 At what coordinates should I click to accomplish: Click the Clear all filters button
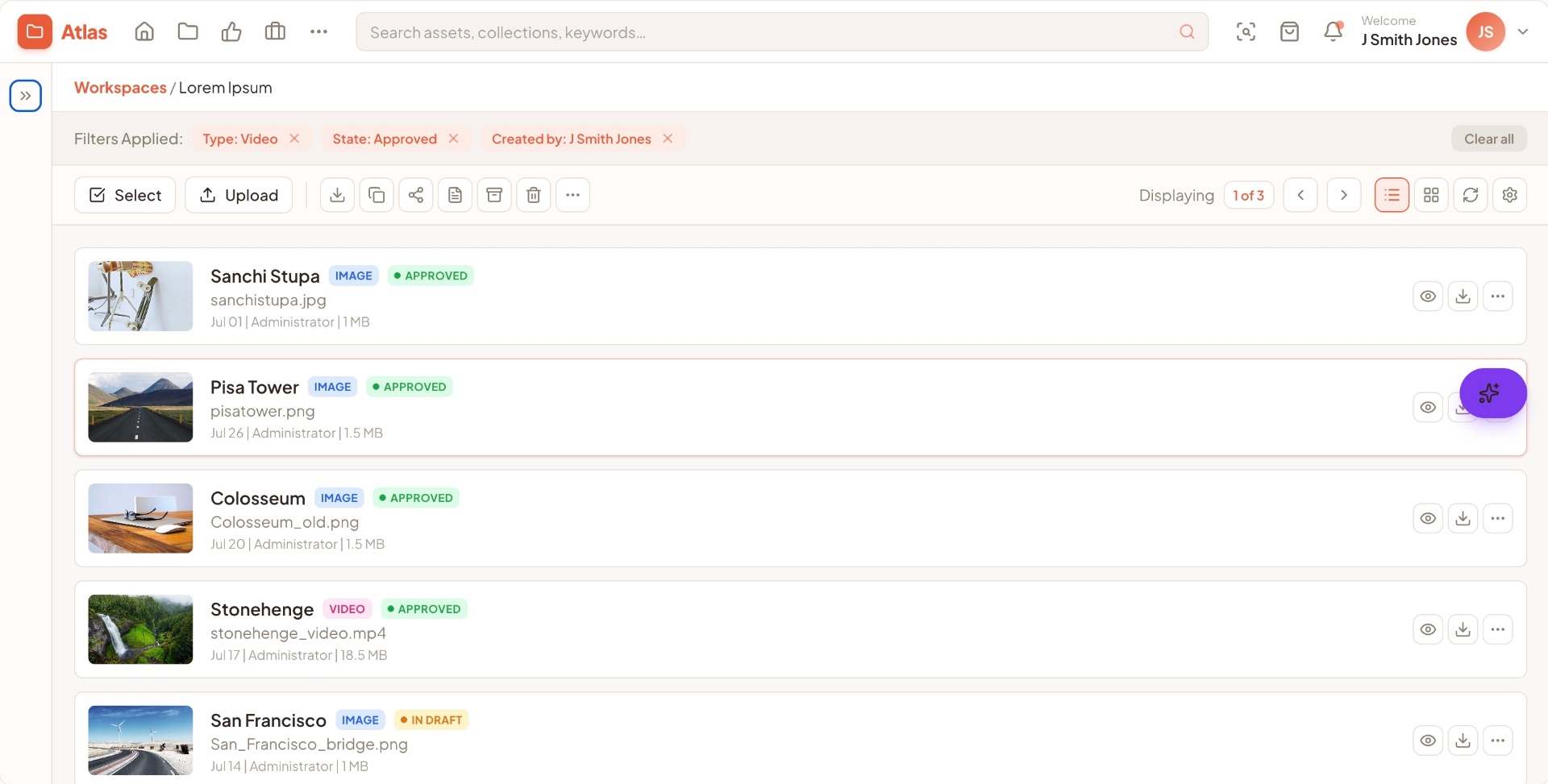(x=1489, y=139)
